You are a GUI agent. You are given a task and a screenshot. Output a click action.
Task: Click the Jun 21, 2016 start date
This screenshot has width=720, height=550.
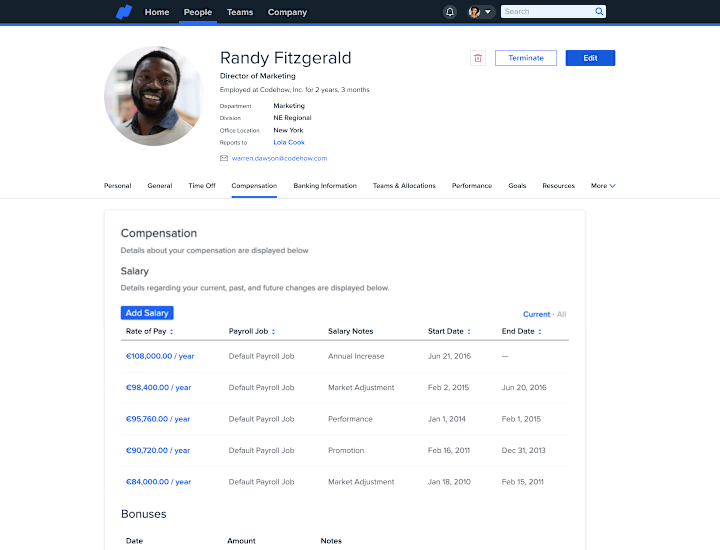pos(449,356)
